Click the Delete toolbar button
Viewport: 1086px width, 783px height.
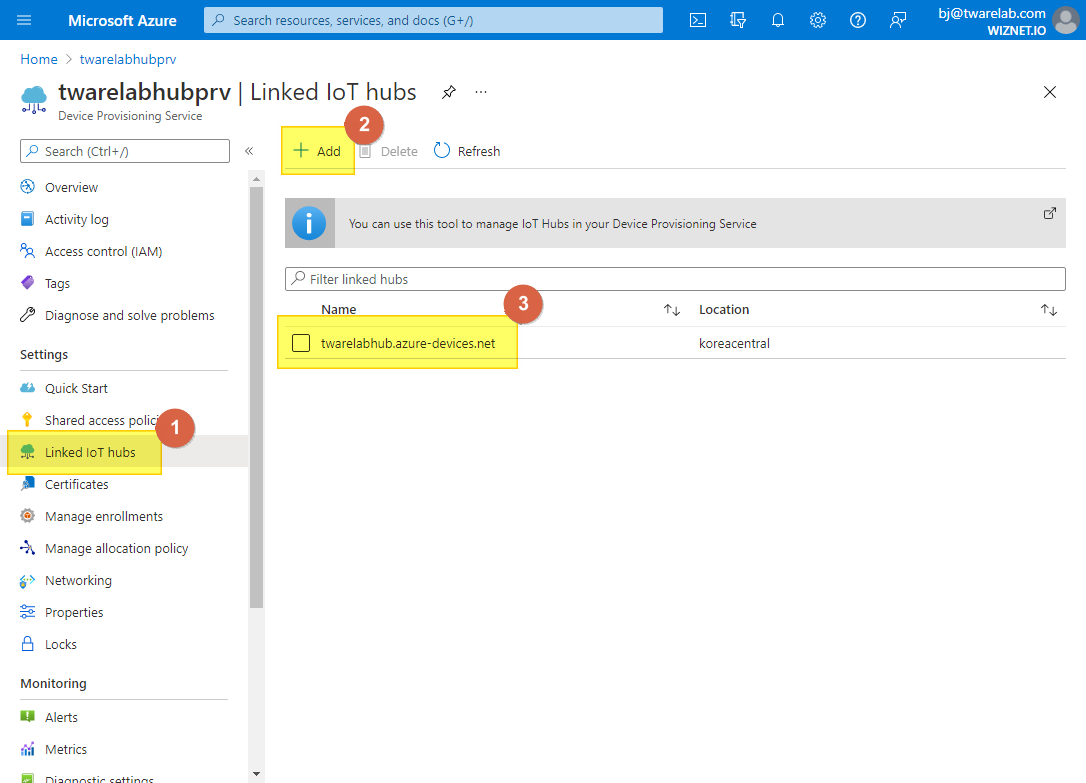click(389, 151)
